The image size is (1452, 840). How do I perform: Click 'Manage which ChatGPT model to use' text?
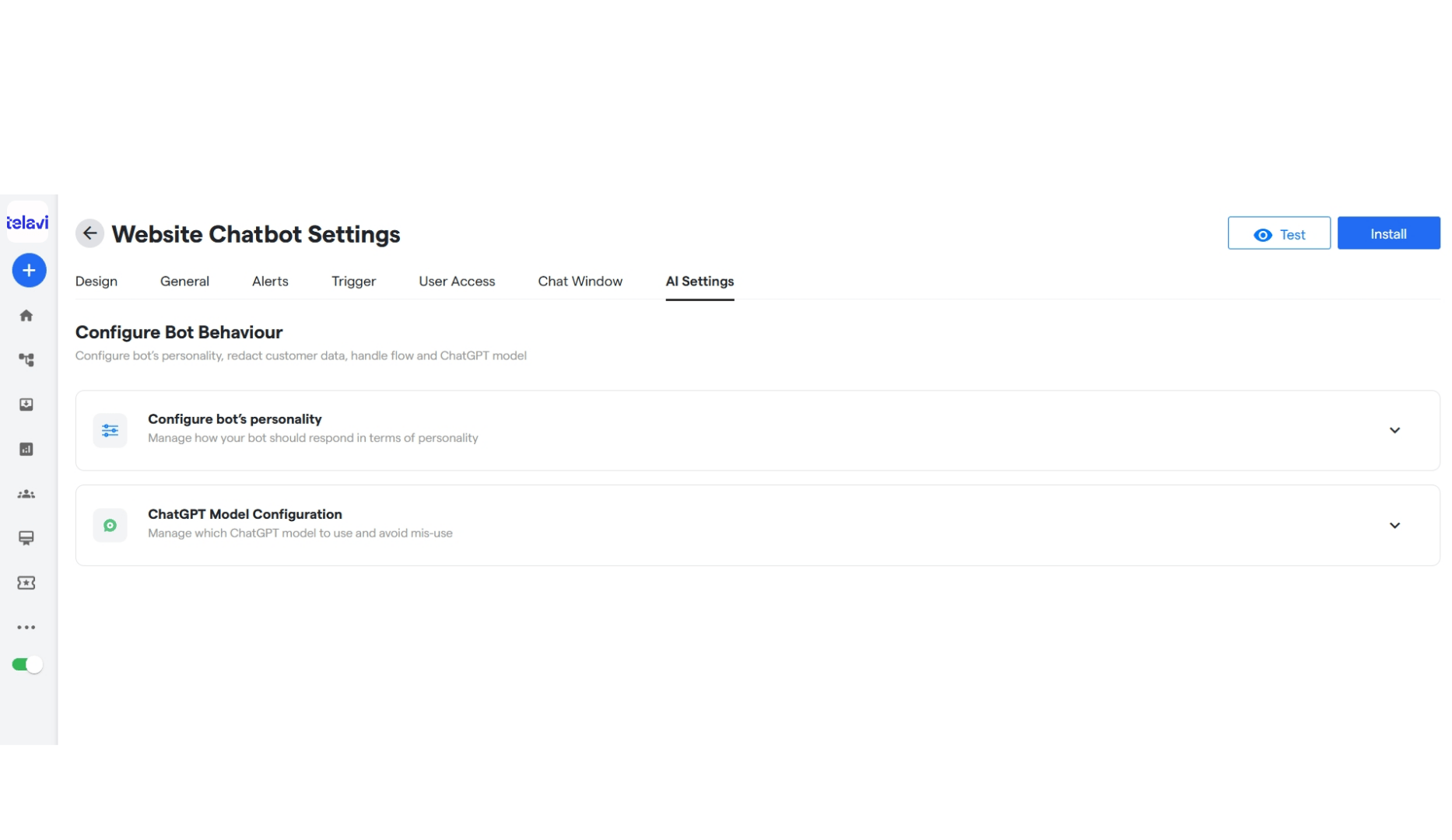300,534
